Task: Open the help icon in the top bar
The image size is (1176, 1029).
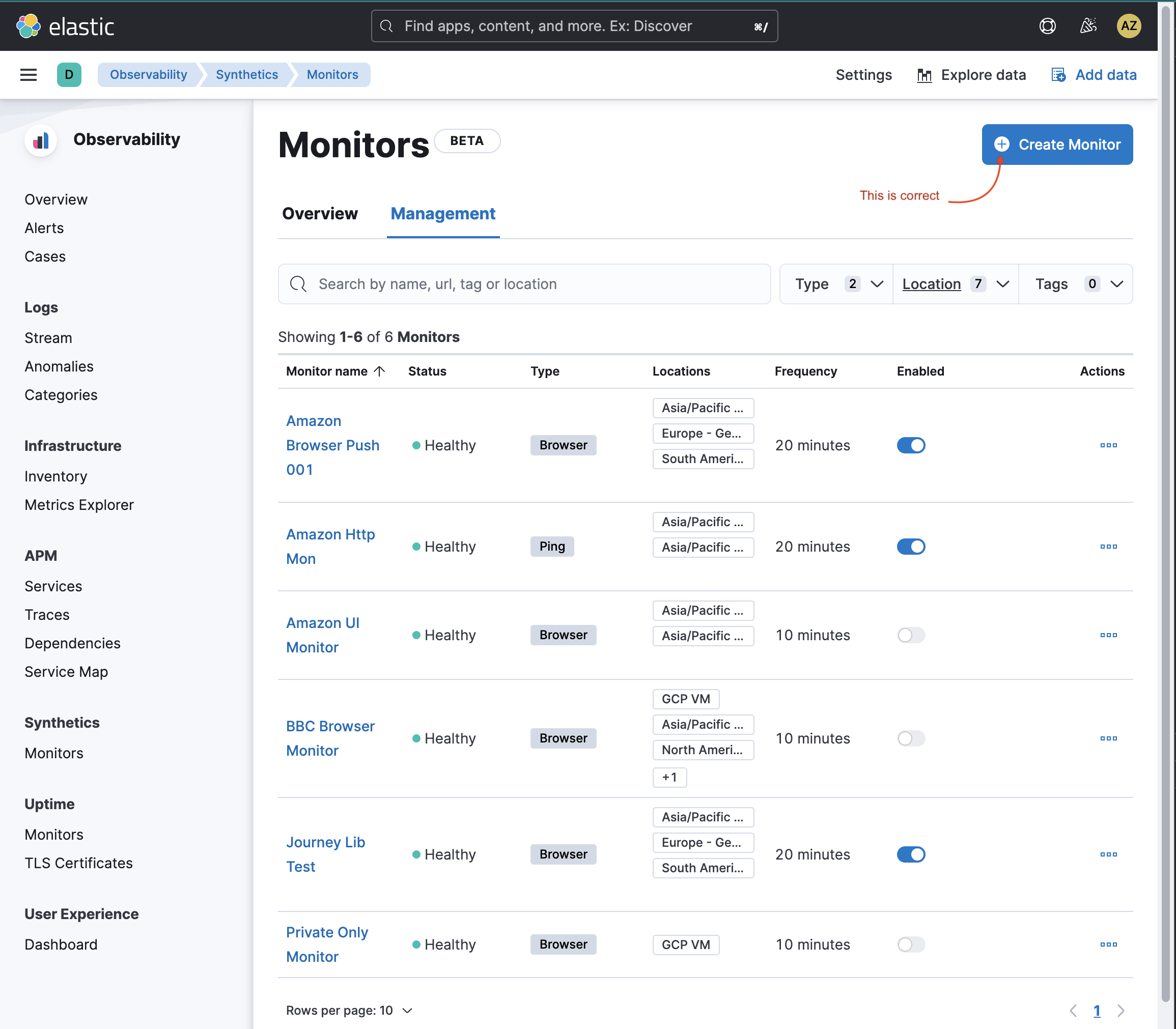Action: (1047, 26)
